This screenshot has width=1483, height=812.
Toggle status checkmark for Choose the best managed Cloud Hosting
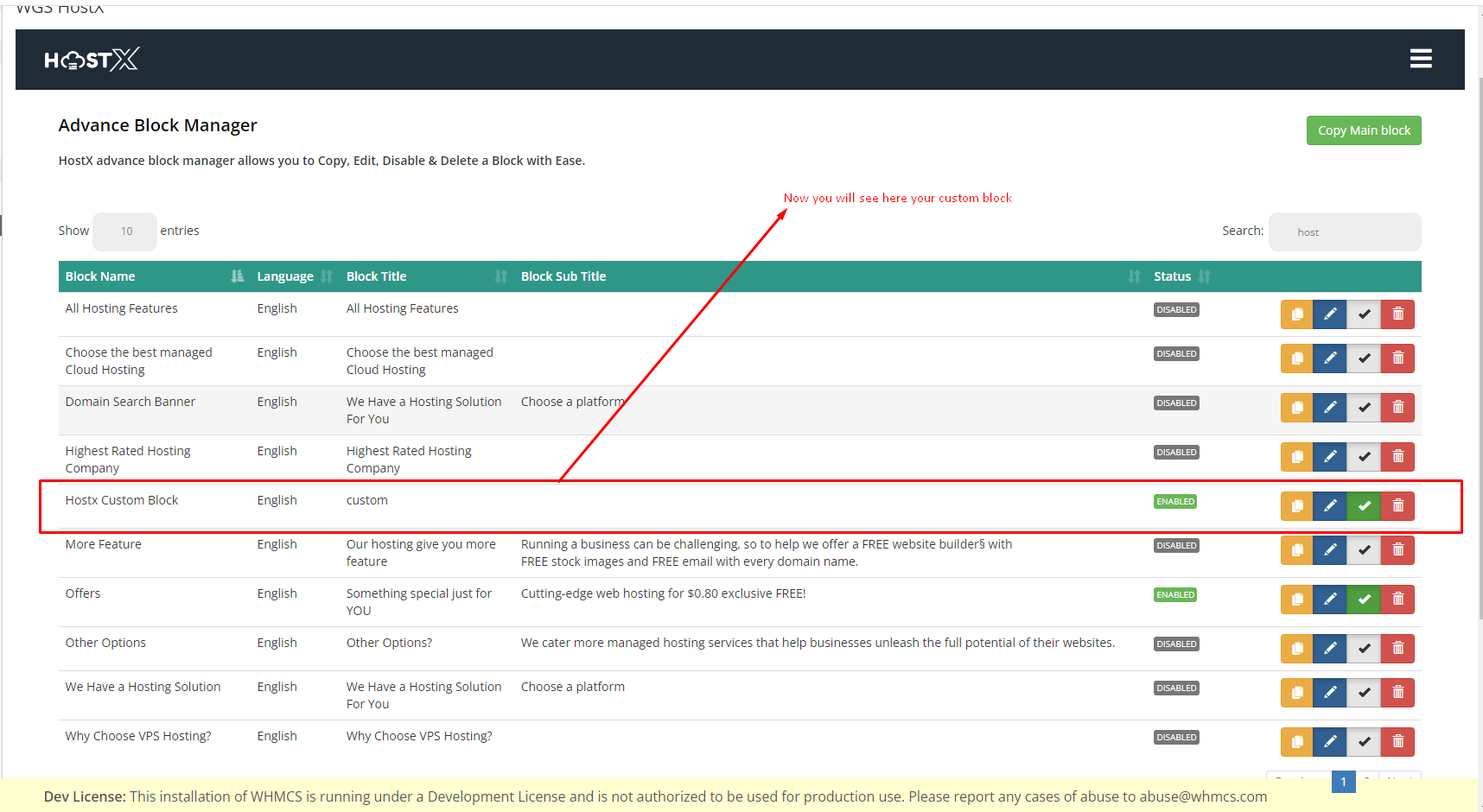[x=1364, y=358]
